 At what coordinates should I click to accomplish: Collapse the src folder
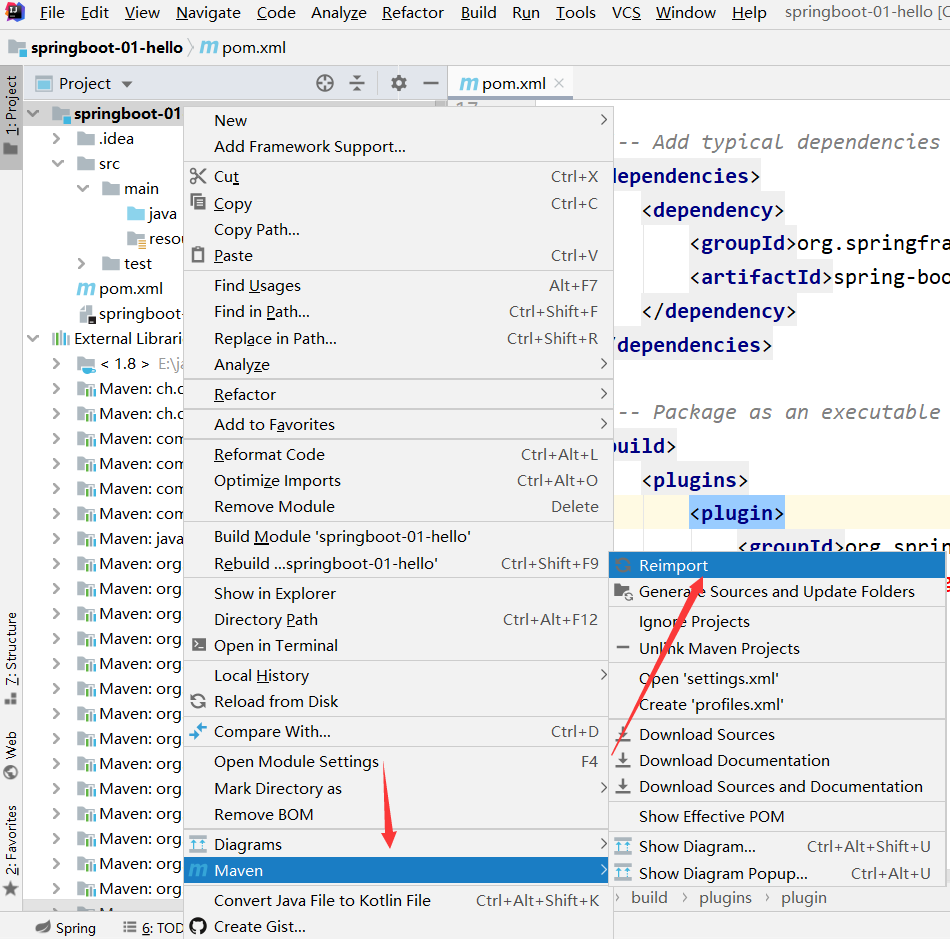tap(58, 164)
